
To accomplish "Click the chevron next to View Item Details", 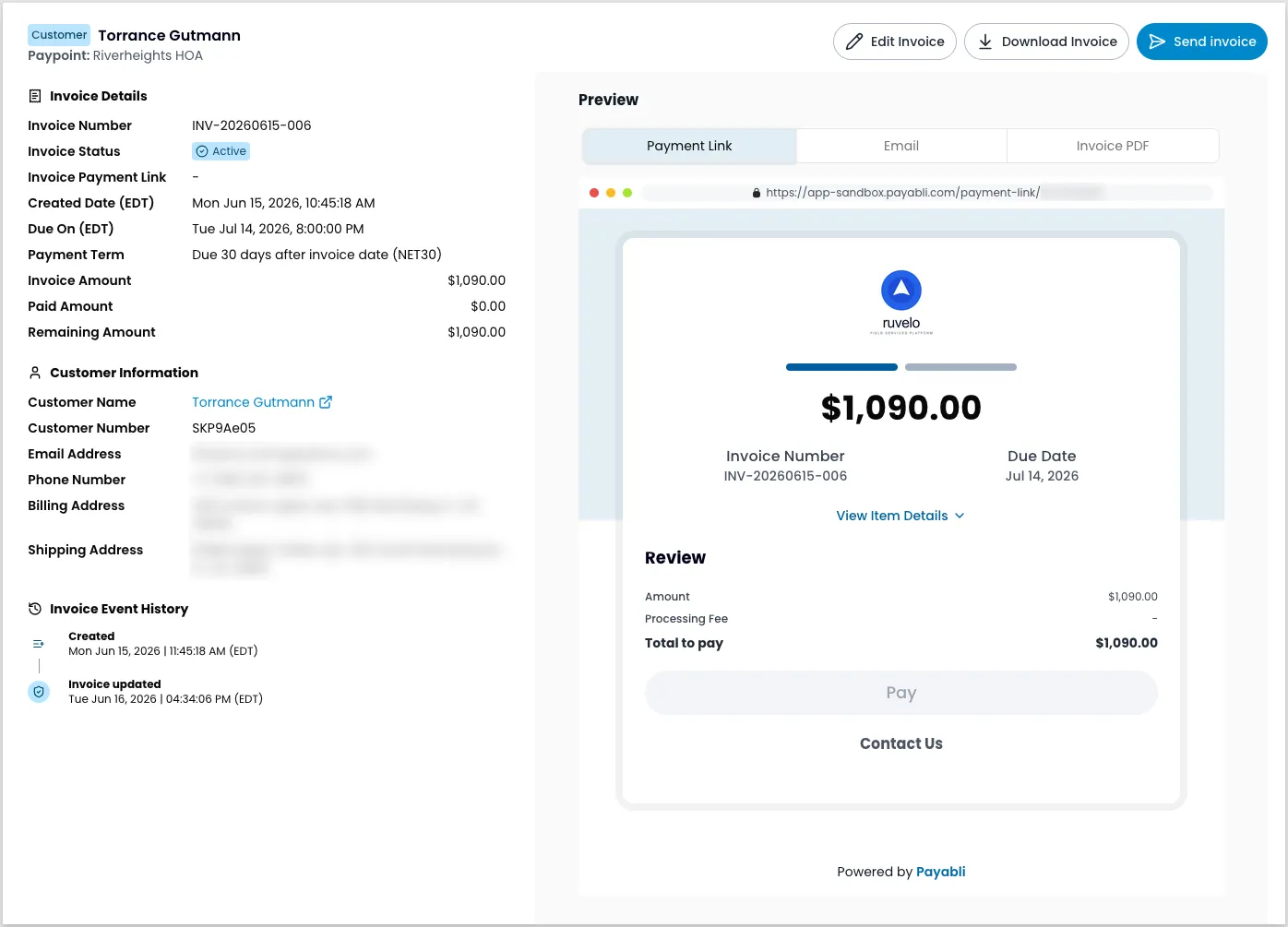I will 960,516.
